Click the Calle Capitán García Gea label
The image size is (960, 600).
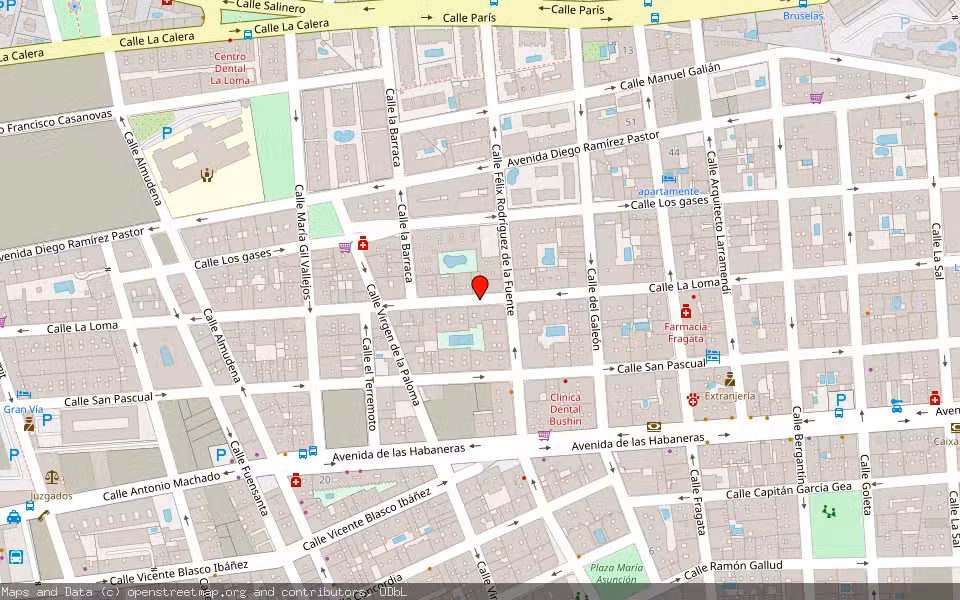tap(789, 490)
